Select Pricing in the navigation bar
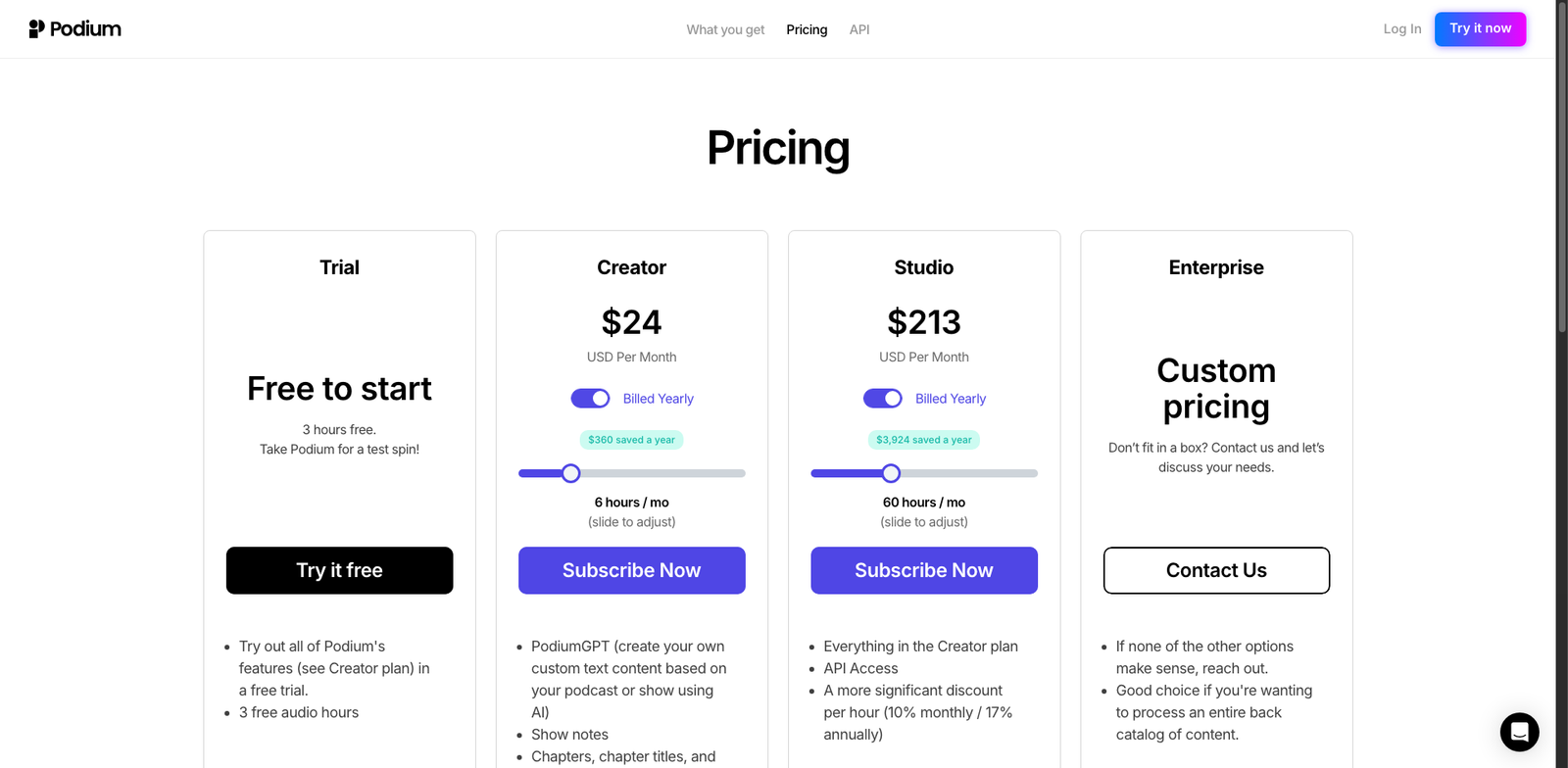This screenshot has width=1568, height=768. [807, 29]
